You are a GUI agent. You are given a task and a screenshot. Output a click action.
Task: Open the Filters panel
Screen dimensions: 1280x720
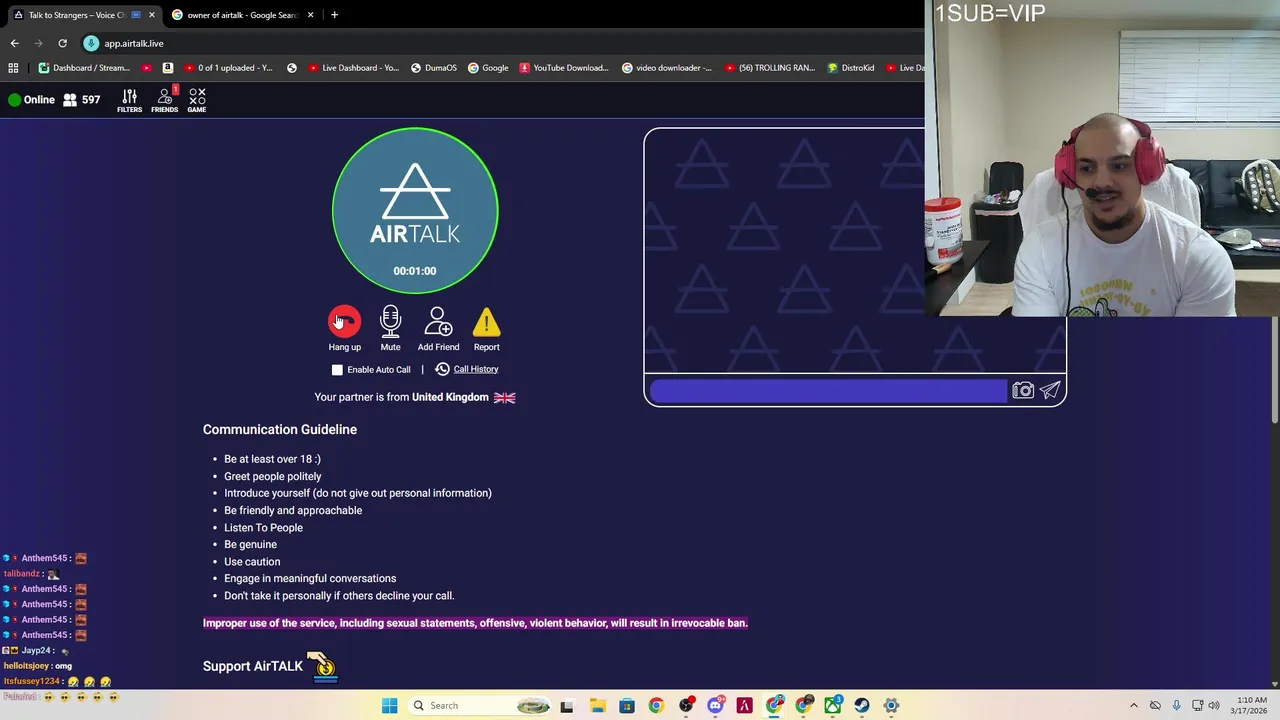click(x=129, y=100)
